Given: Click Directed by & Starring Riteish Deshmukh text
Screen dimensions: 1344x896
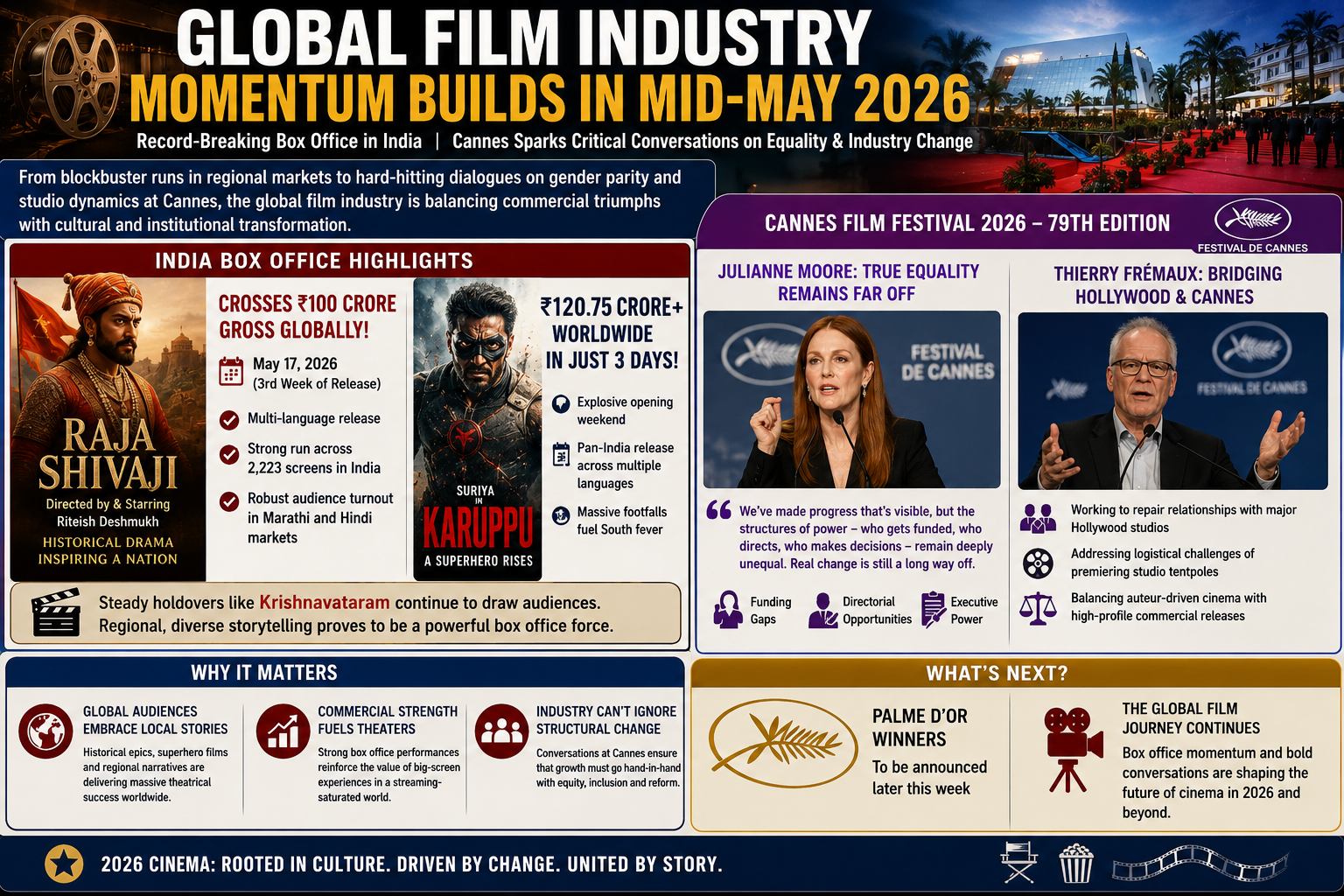Looking at the screenshot, I should [108, 513].
